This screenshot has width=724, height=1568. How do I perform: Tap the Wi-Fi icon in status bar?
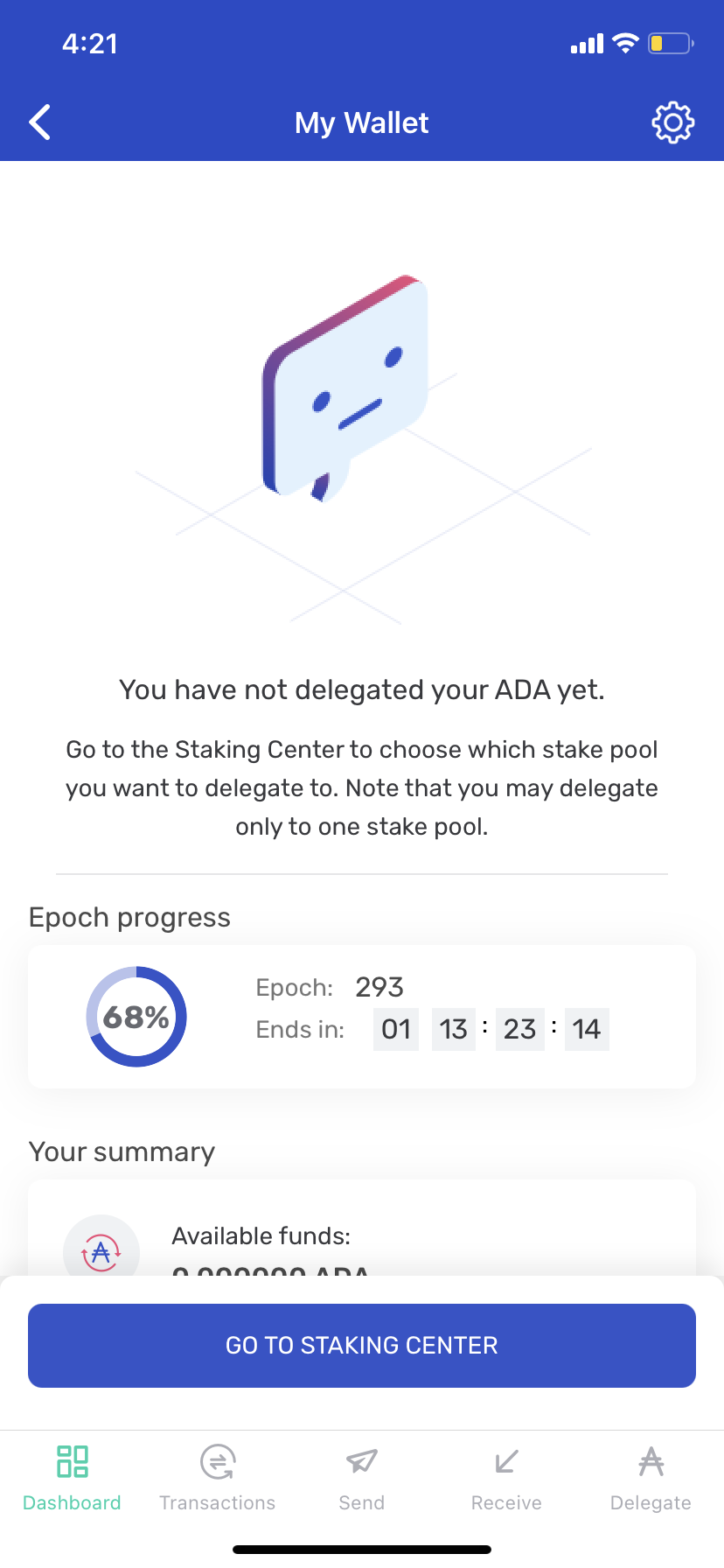pyautogui.click(x=625, y=44)
